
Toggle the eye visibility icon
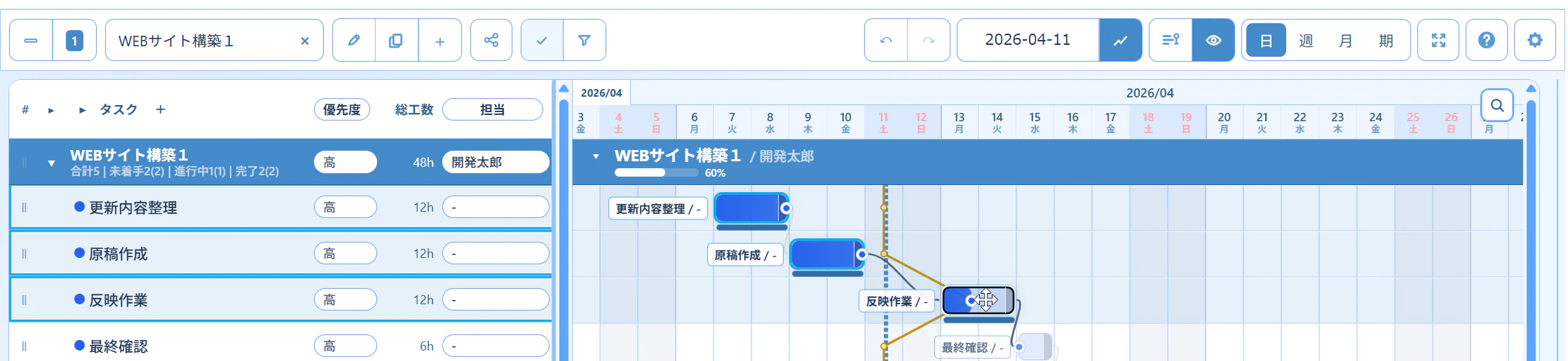point(1213,41)
